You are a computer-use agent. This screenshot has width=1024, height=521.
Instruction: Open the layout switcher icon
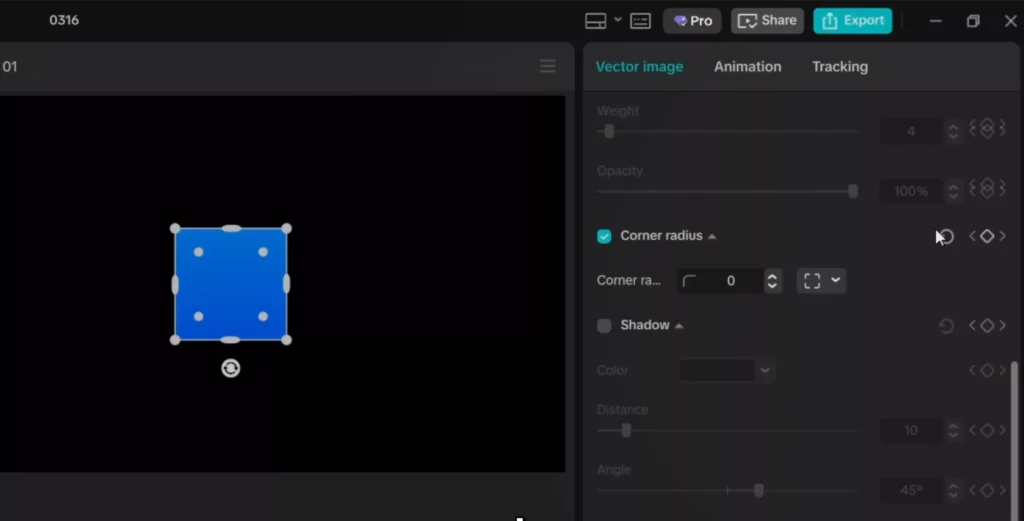596,21
